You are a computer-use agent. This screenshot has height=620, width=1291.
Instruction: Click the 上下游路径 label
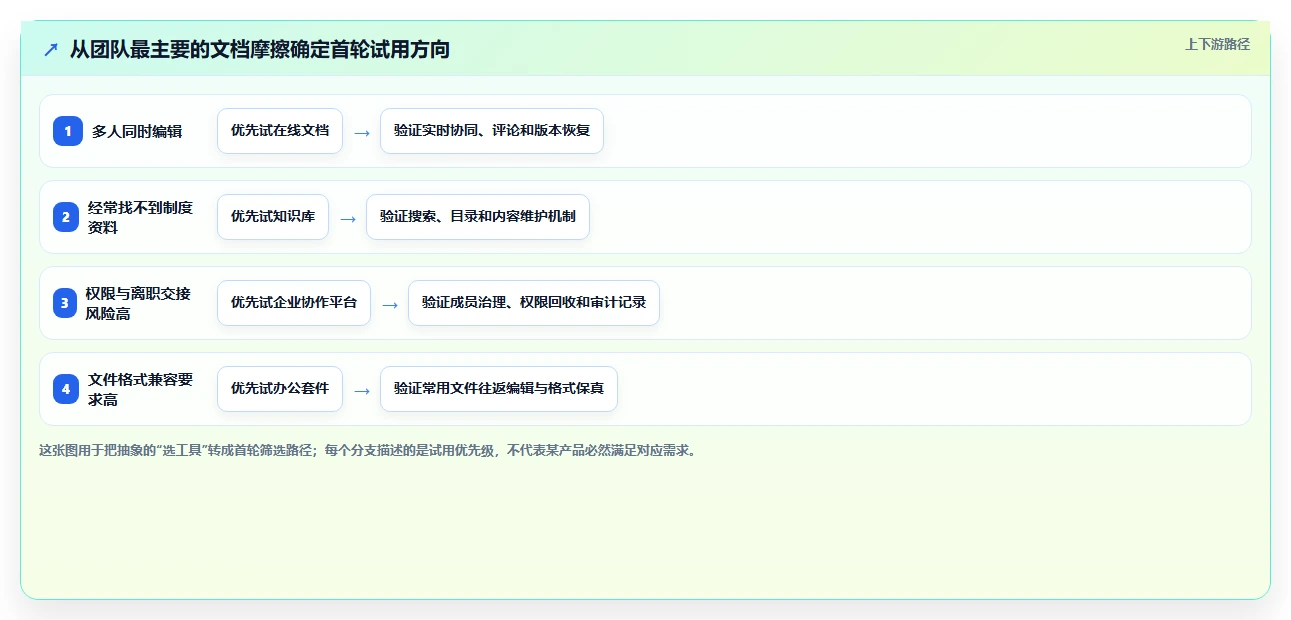click(x=1217, y=44)
